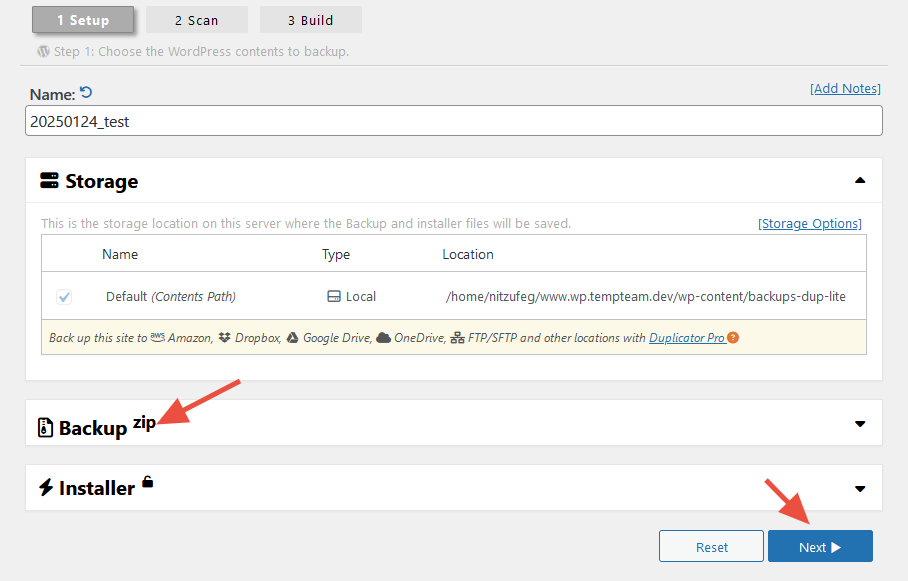This screenshot has height=581, width=908.
Task: Click the Local drive type icon
Action: click(x=334, y=297)
